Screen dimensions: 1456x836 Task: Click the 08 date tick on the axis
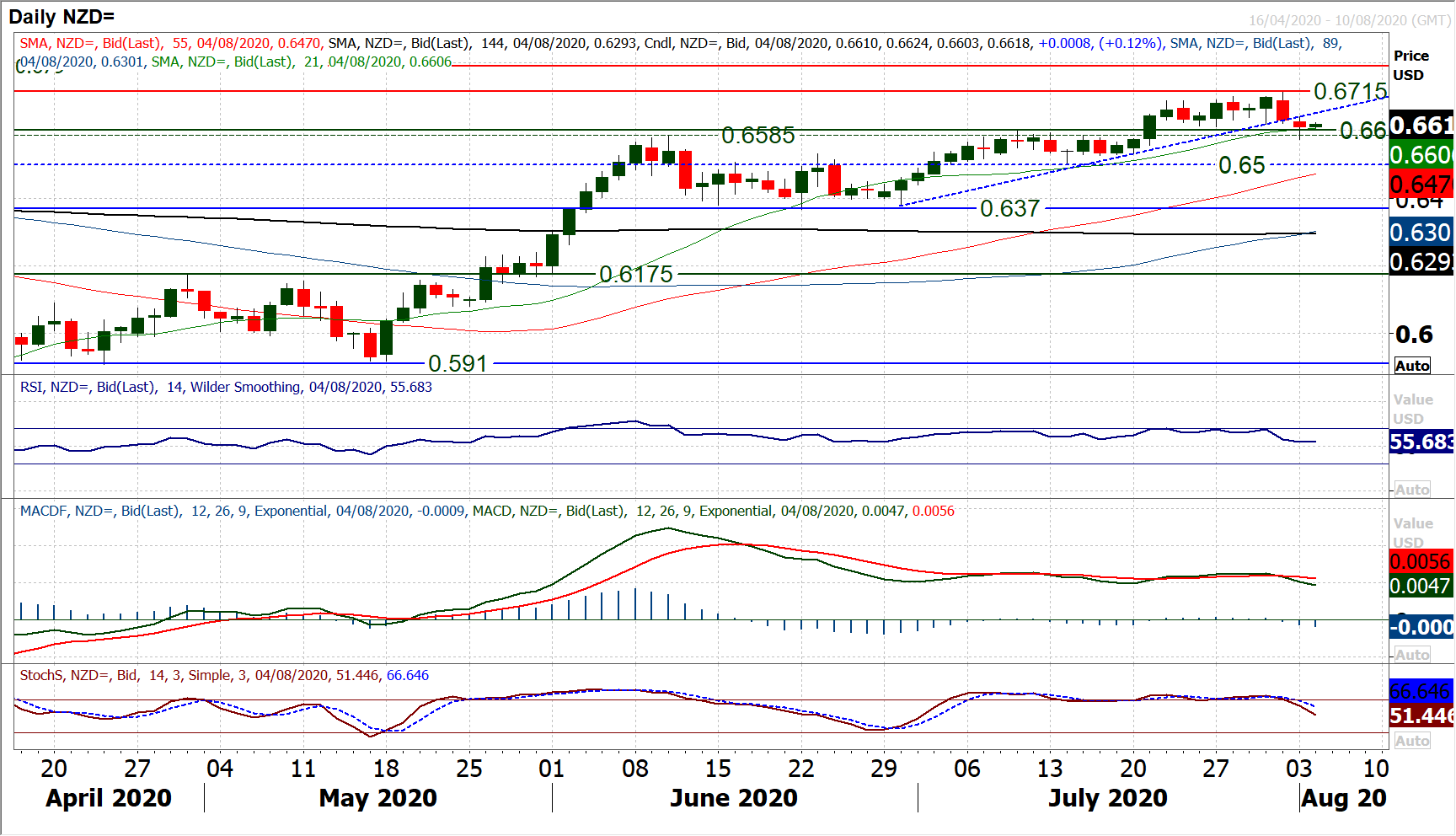(x=635, y=769)
